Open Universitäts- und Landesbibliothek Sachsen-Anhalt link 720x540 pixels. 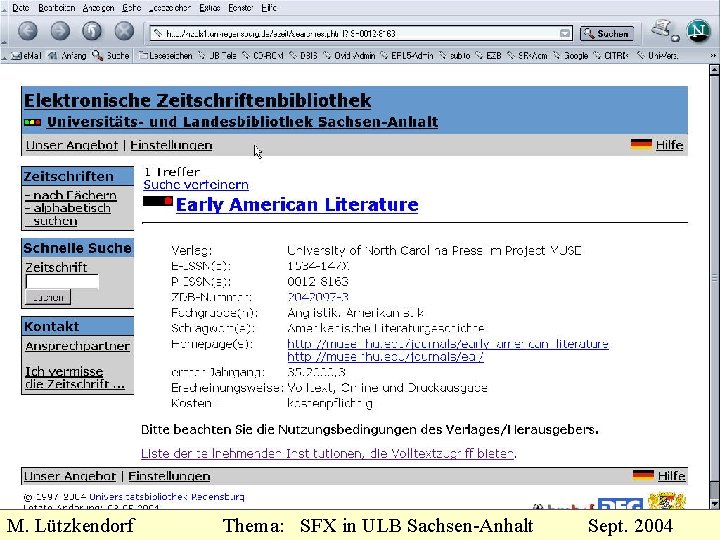[x=242, y=122]
